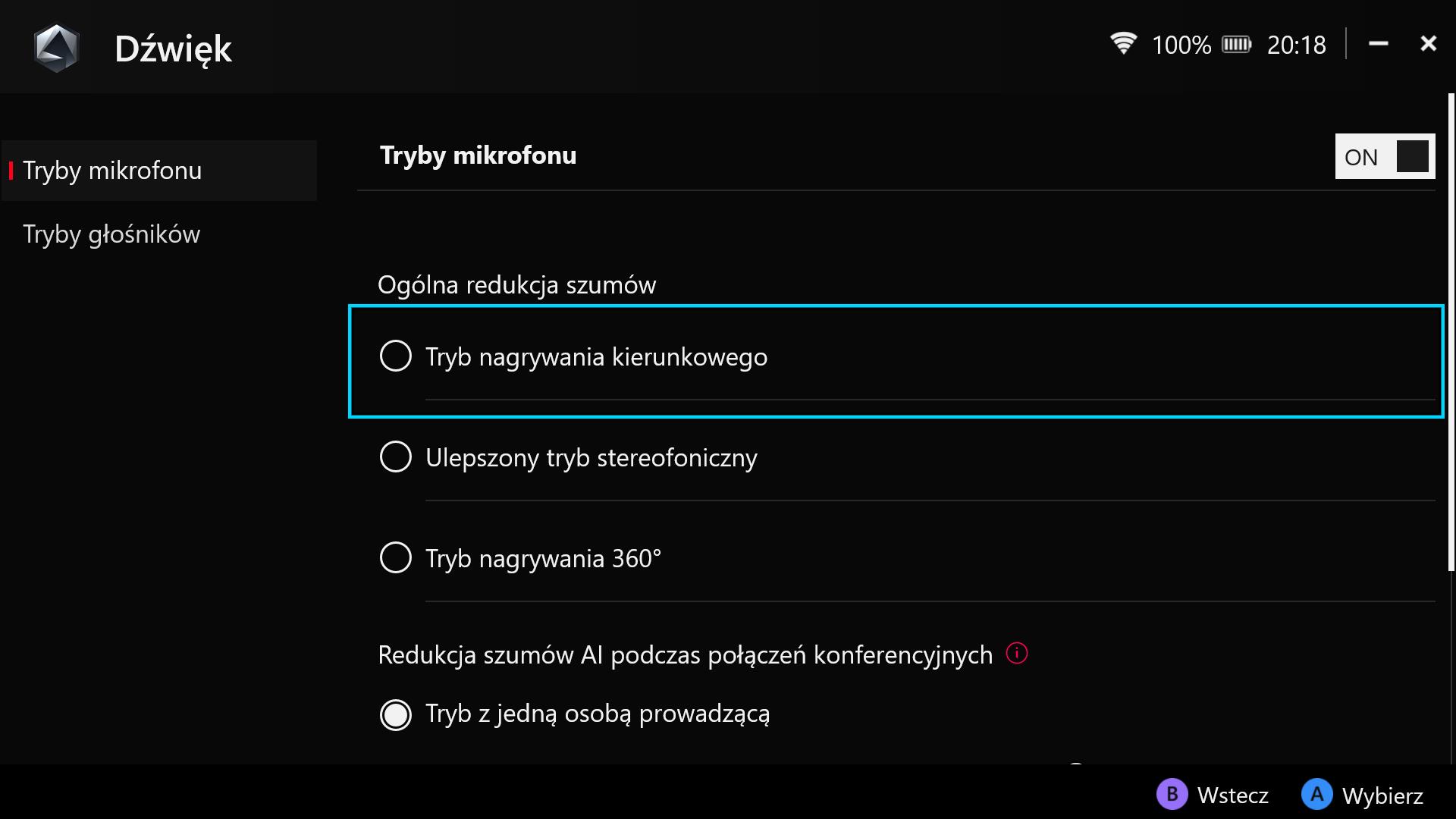Toggle the Tryby mikrofonu ON switch
Image resolution: width=1456 pixels, height=819 pixels.
click(1385, 156)
